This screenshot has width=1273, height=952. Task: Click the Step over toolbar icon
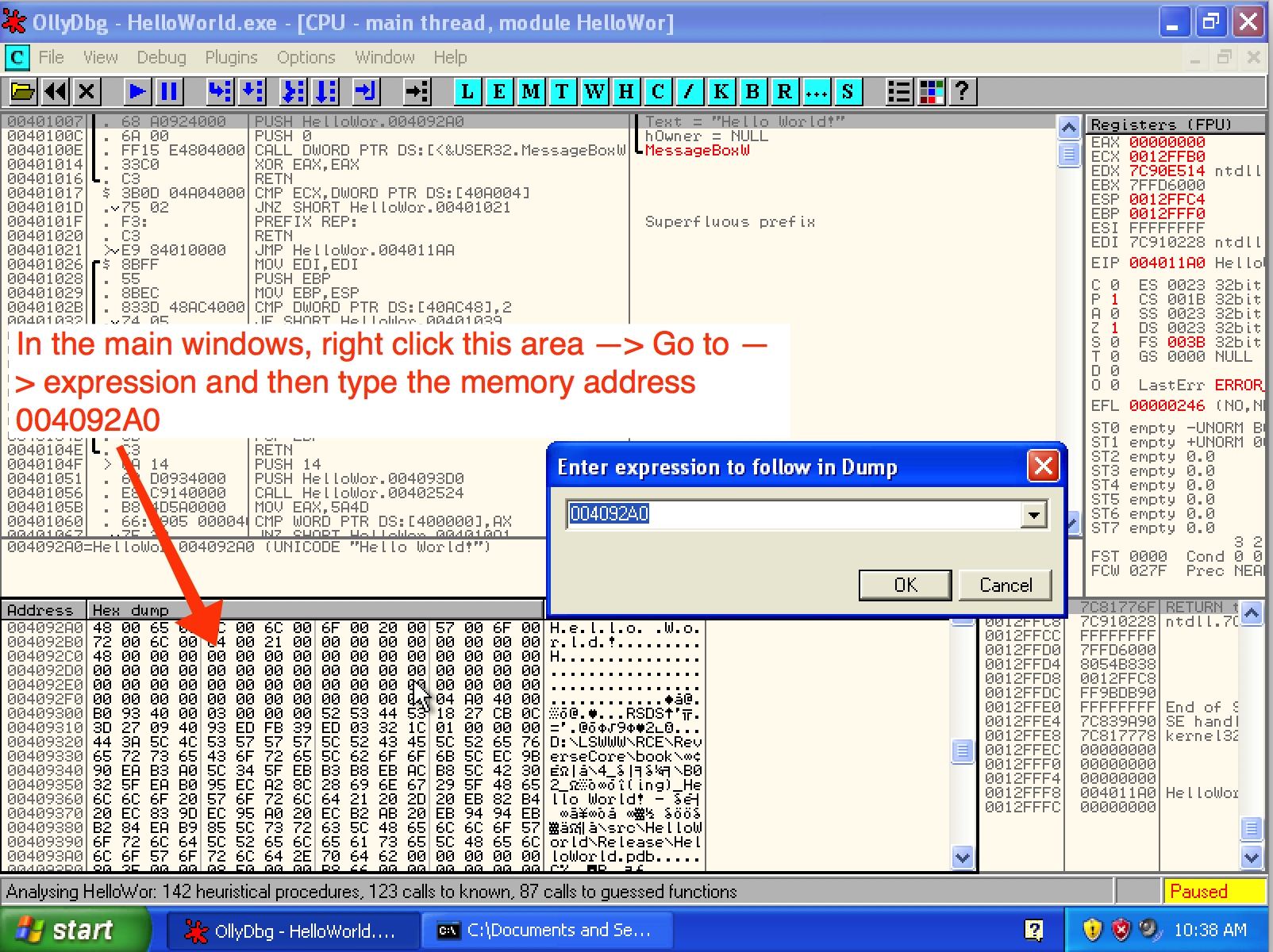point(252,92)
